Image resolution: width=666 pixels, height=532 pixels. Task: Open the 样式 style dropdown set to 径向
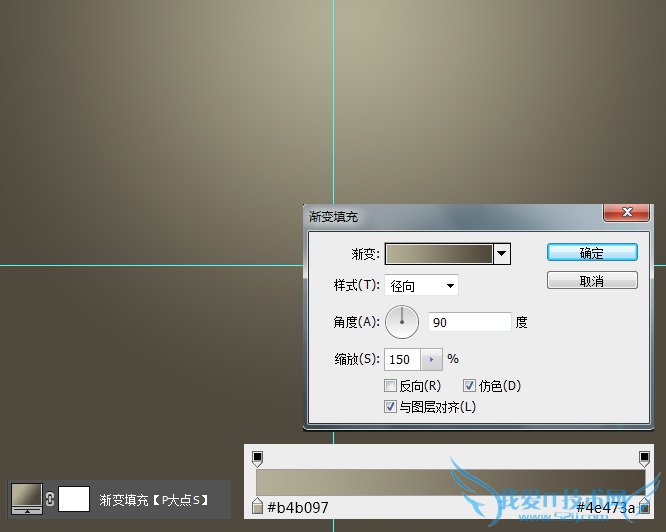click(421, 285)
